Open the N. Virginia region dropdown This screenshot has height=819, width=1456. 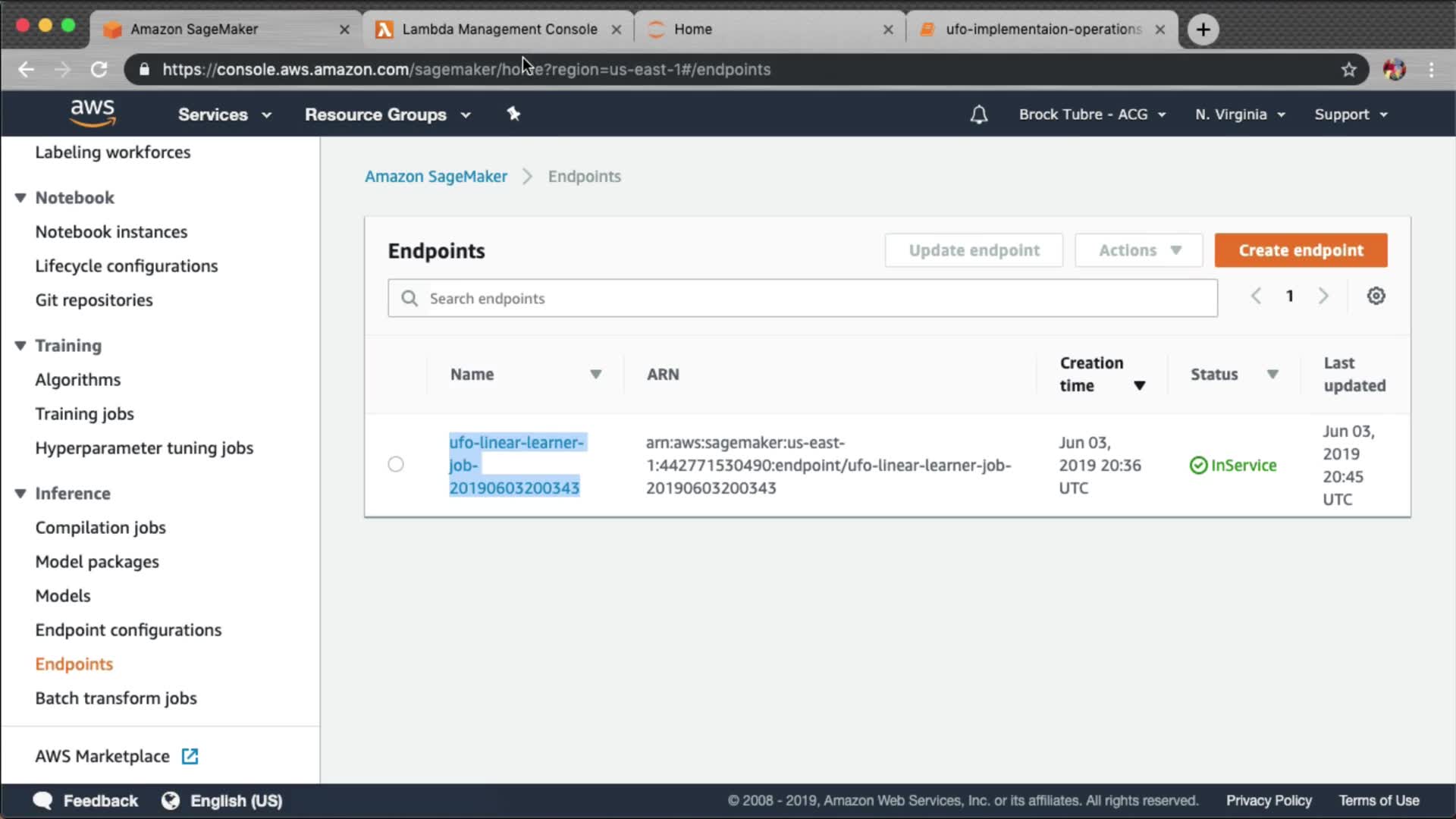coord(1240,115)
